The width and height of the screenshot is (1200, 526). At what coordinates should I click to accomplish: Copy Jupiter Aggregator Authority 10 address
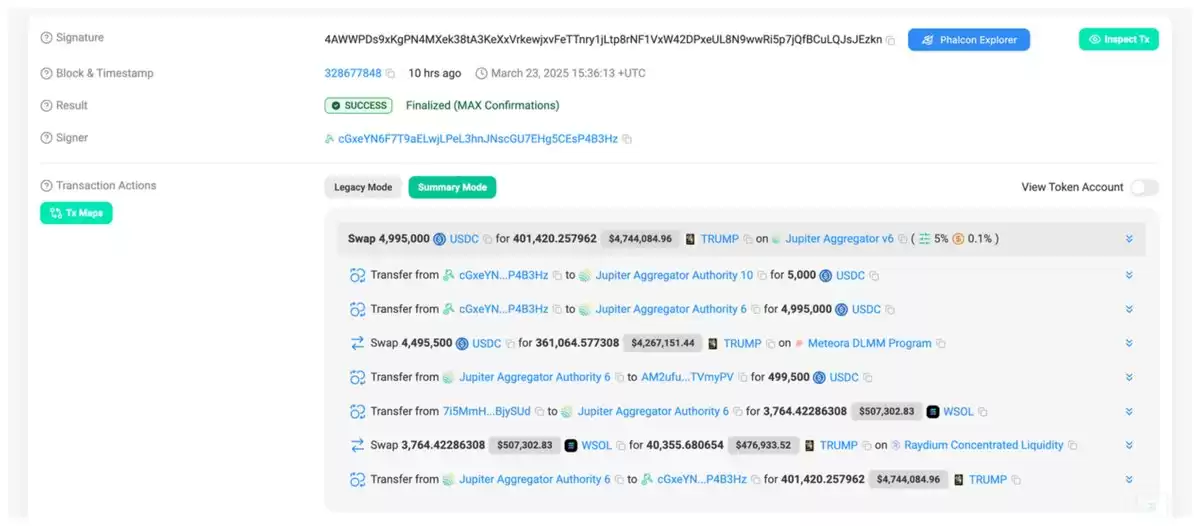coord(761,276)
